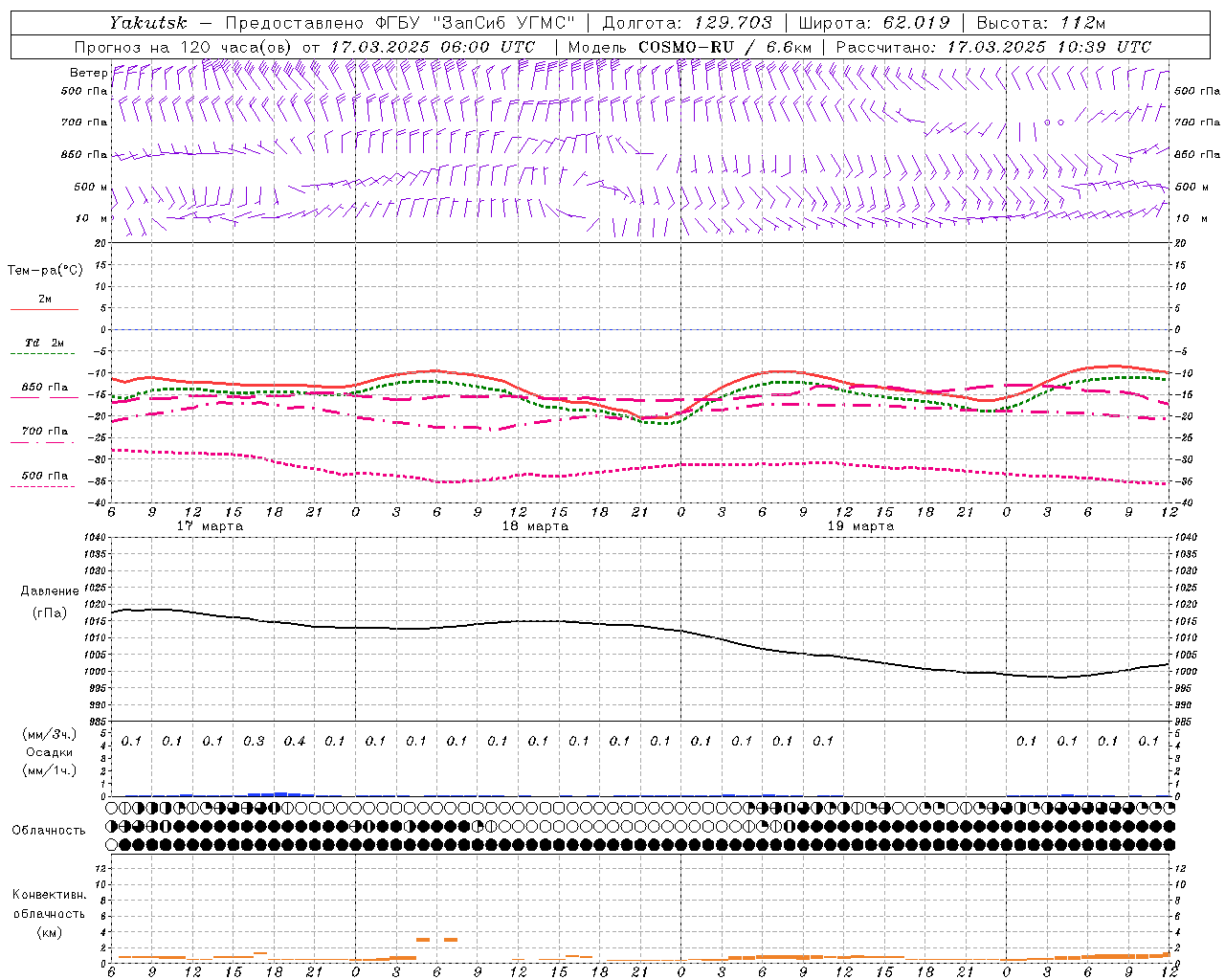
Task: Click the Широта: 62.019 value
Action: point(874,23)
